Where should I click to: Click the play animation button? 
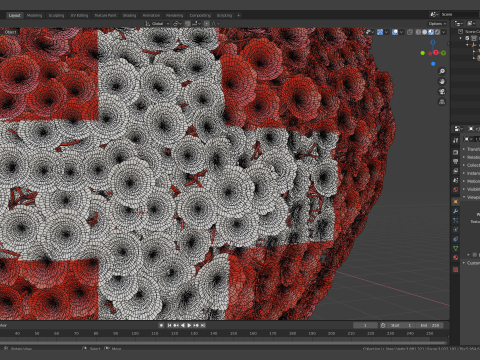189,325
